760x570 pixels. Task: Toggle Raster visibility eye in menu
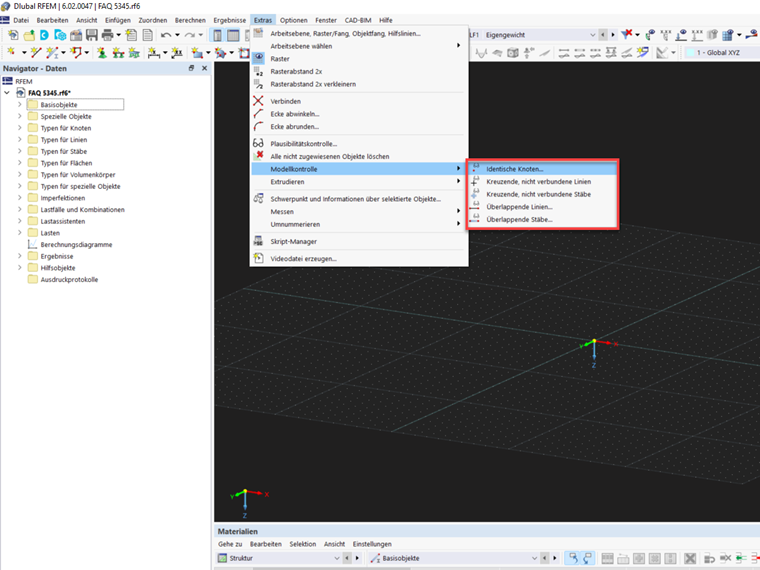(258, 58)
